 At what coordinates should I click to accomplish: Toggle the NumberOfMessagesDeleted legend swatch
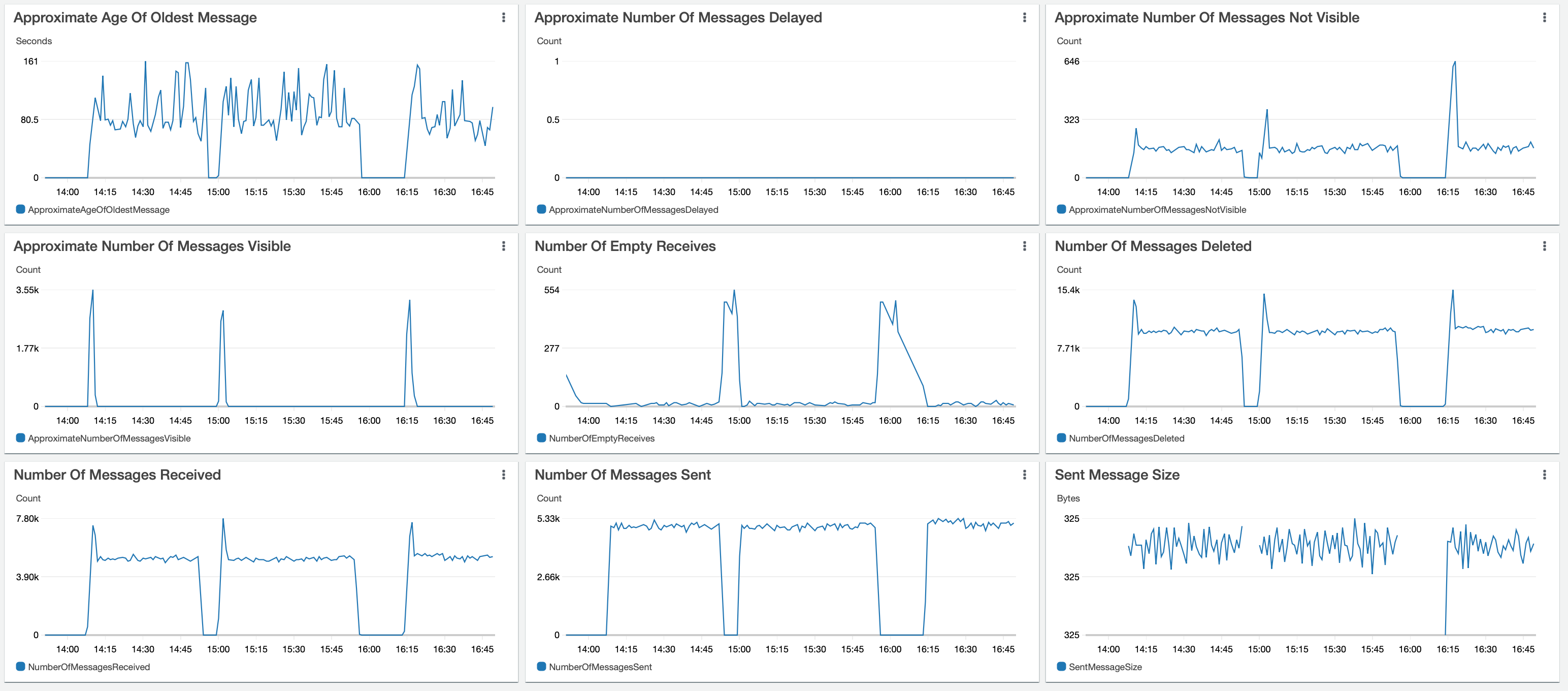(1061, 438)
